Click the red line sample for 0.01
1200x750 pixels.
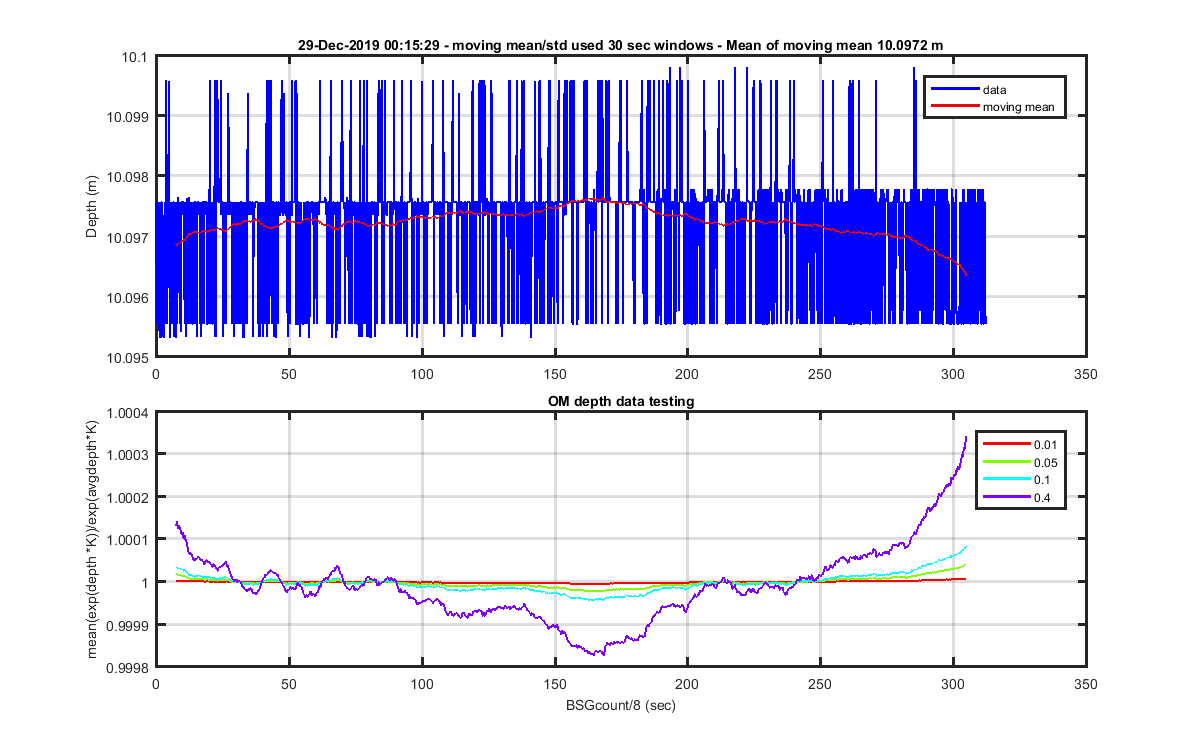point(1007,444)
